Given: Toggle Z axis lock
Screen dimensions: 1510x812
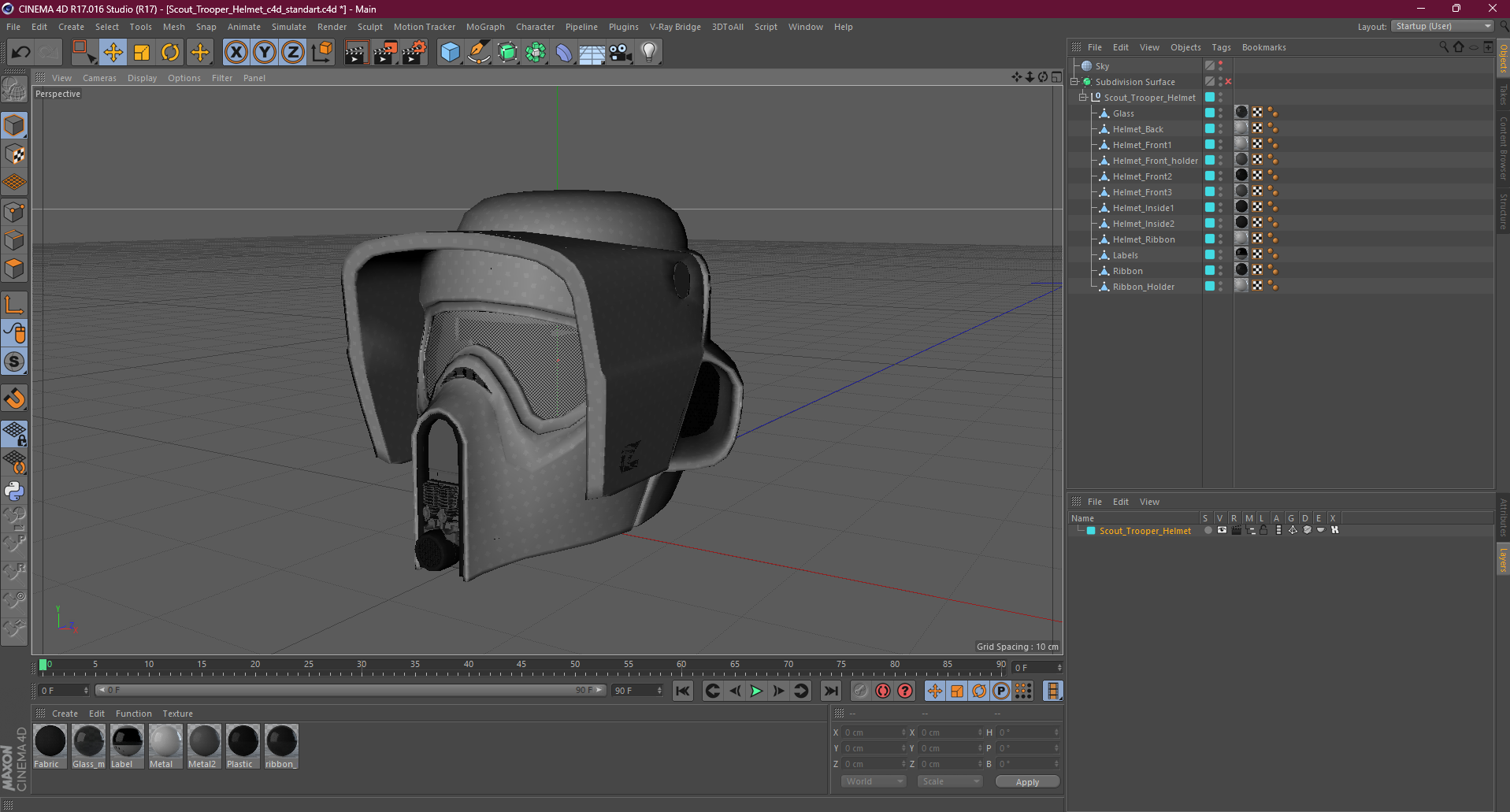Looking at the screenshot, I should click(x=293, y=53).
